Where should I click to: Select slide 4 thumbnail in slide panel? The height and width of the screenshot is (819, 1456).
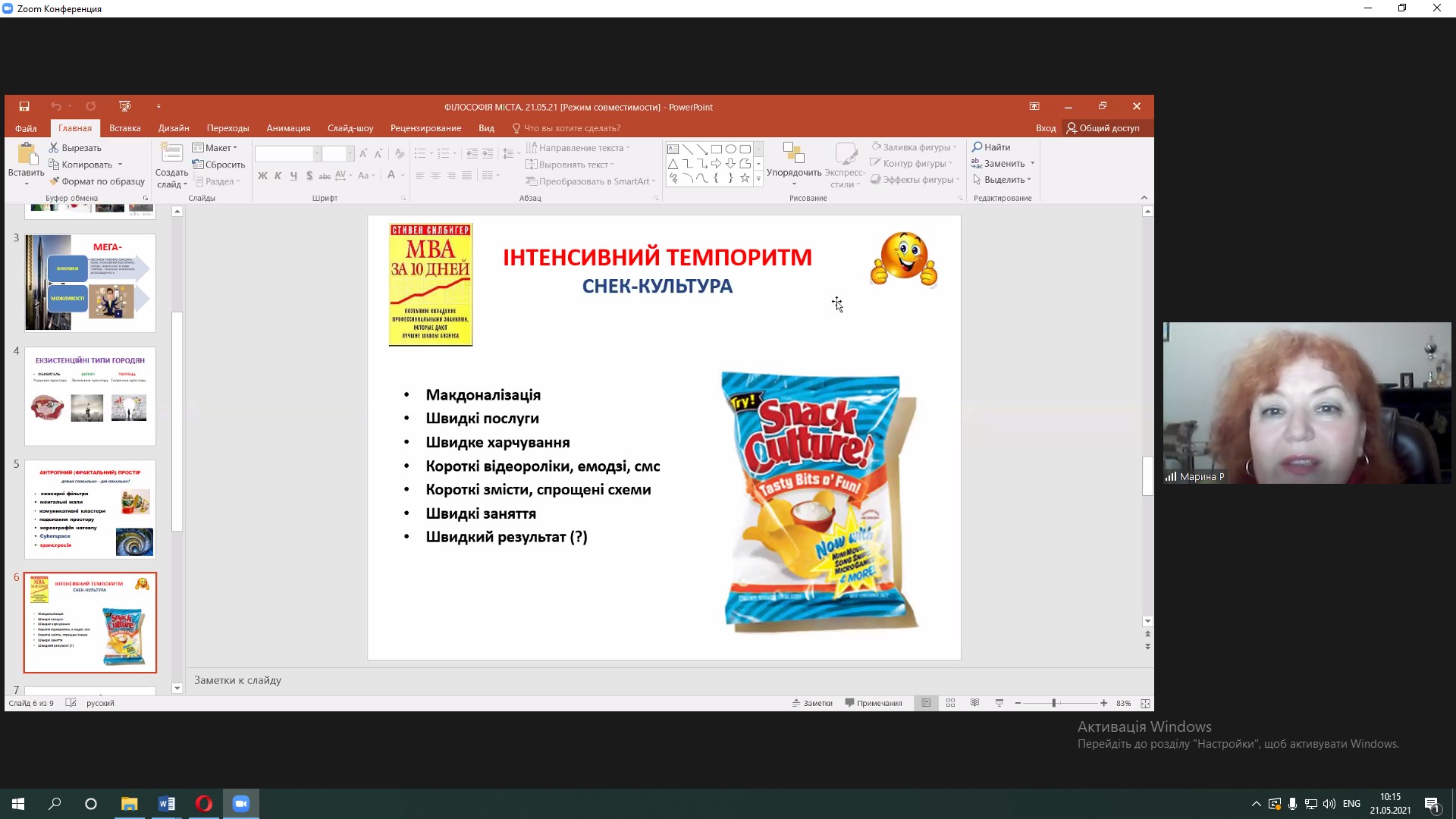click(90, 396)
